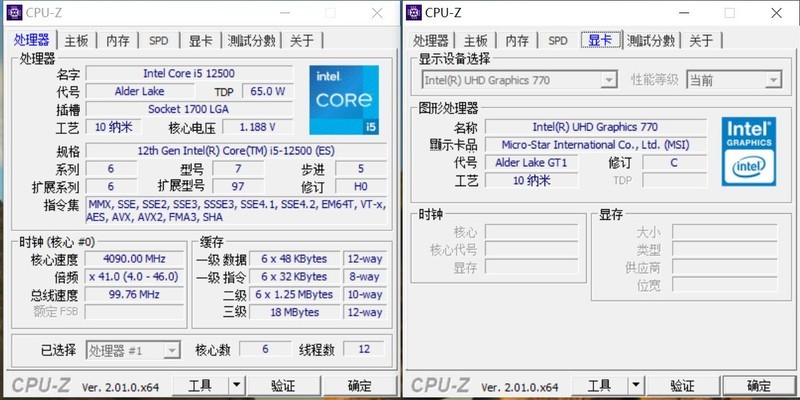
Task: Click 工具 button in right window
Action: (600, 386)
